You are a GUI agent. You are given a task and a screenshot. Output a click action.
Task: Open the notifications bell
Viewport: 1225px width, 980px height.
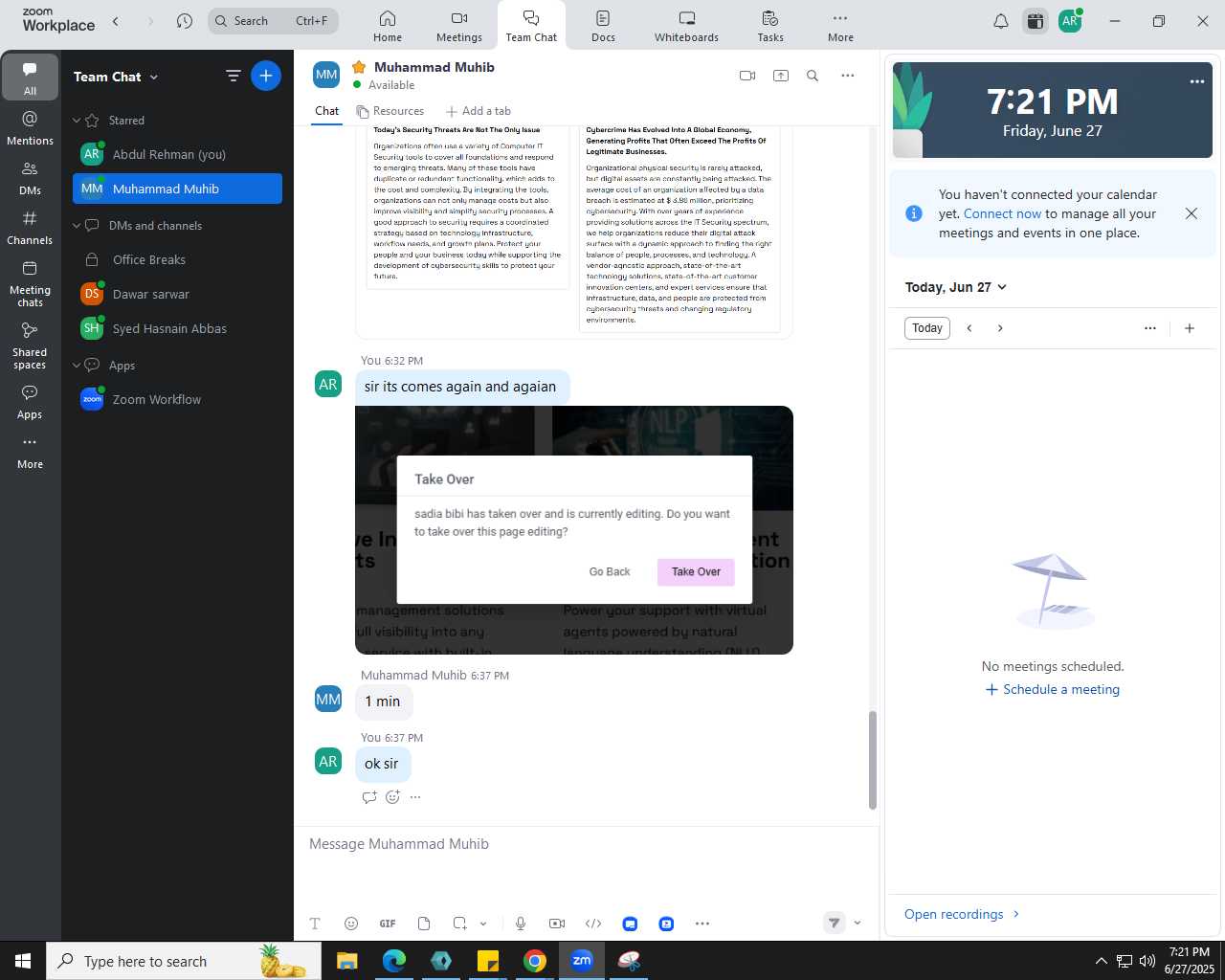point(1001,21)
